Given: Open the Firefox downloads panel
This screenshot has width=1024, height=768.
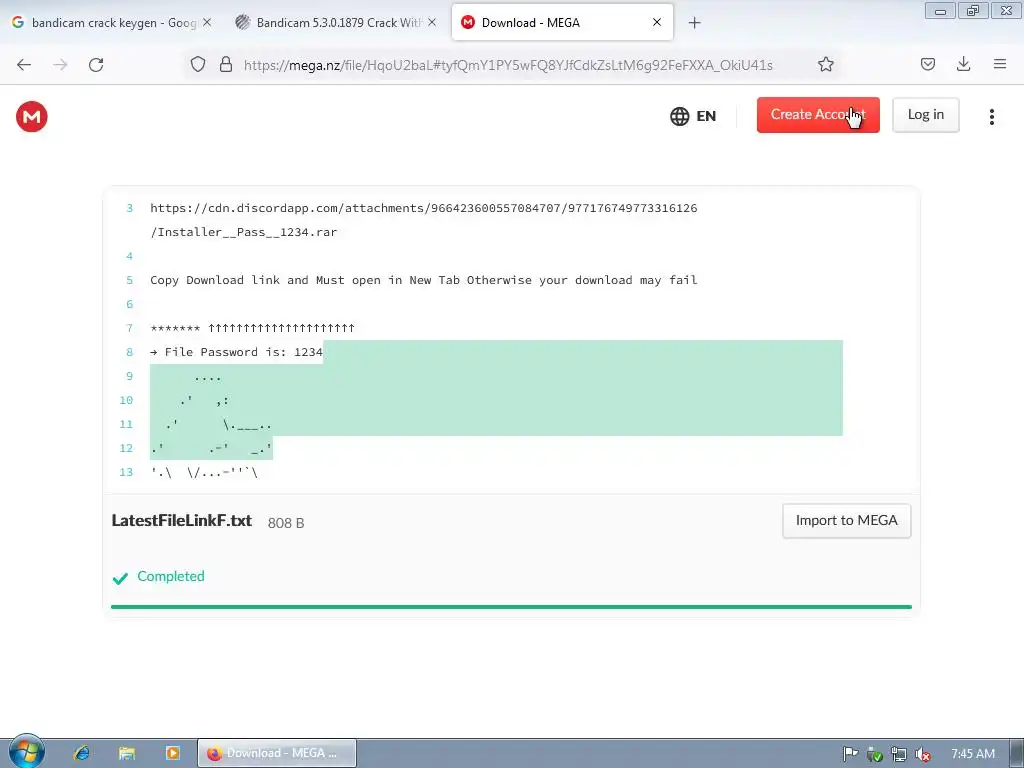Looking at the screenshot, I should pyautogui.click(x=963, y=64).
